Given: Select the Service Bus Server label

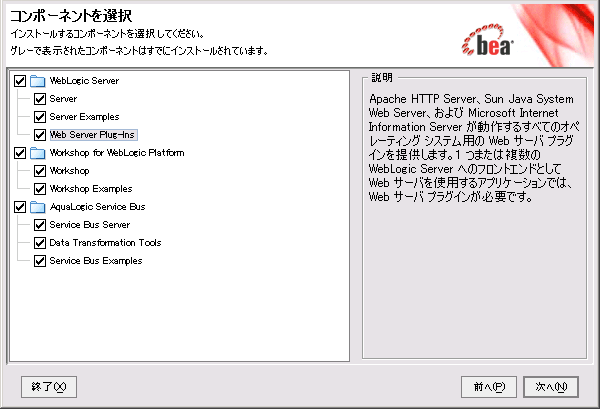Looking at the screenshot, I should pyautogui.click(x=90, y=225).
